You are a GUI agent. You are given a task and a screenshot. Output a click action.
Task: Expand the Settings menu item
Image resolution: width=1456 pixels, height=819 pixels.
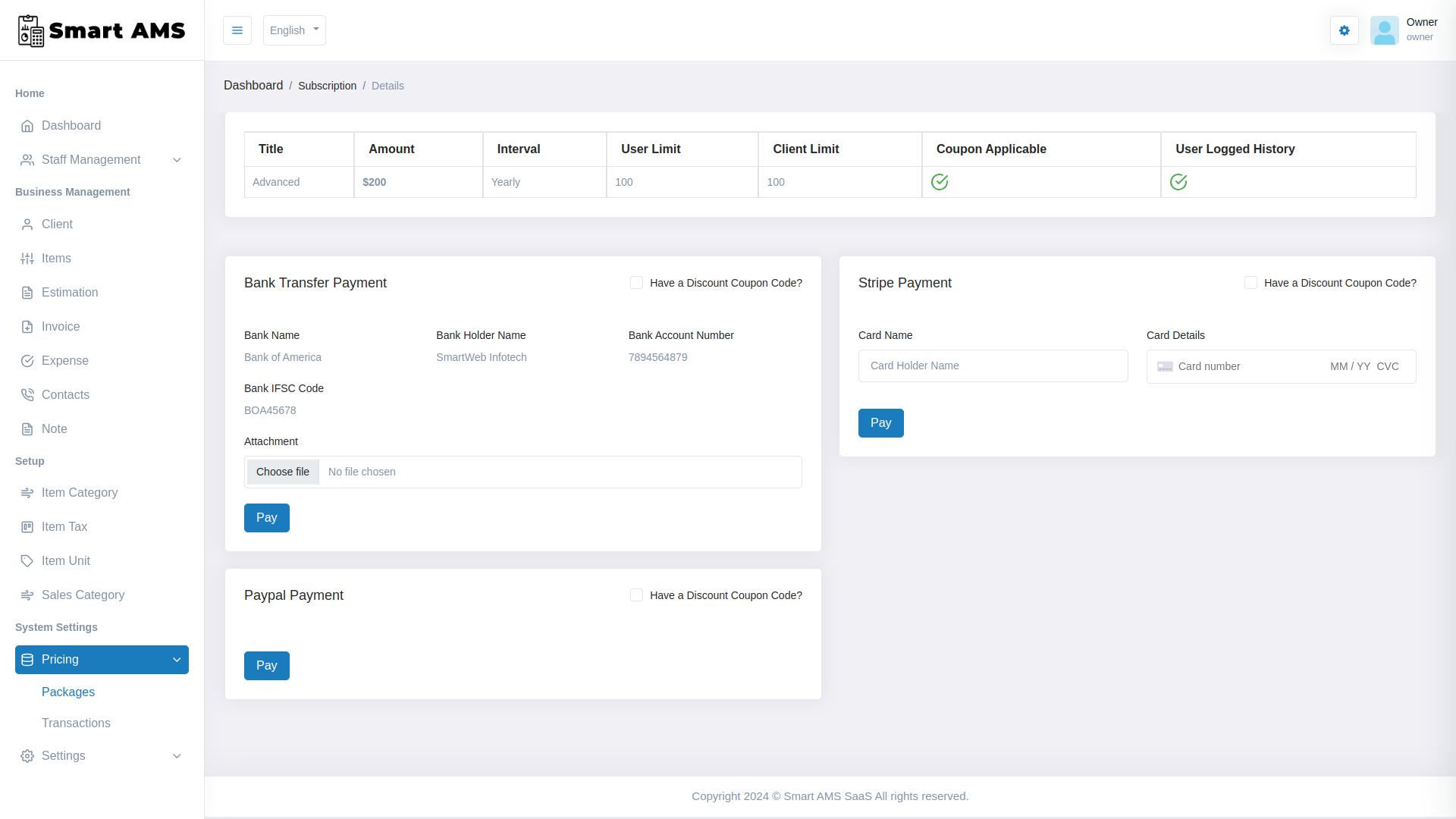(x=101, y=755)
